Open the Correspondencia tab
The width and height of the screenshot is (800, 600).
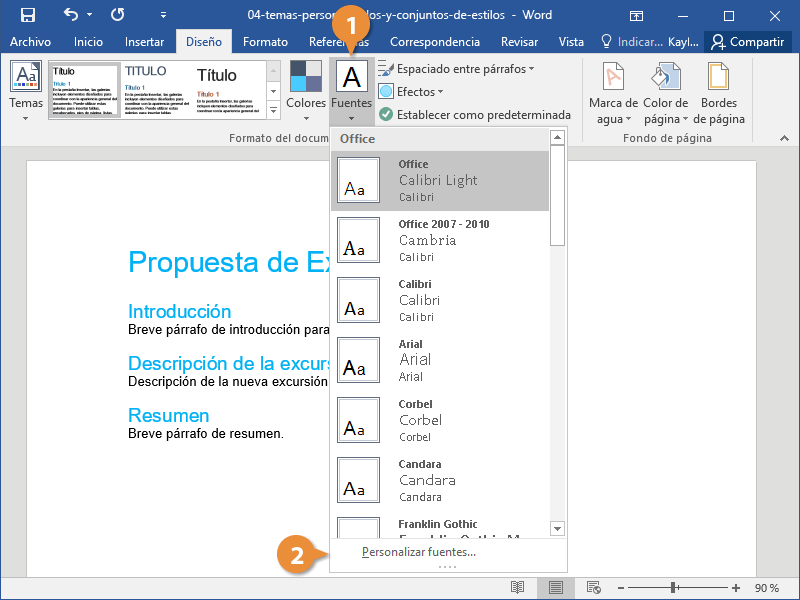tap(435, 42)
